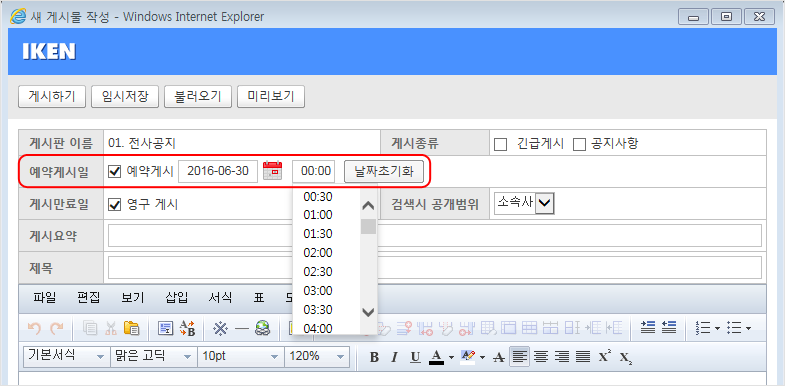Open the 맑은 고딕 font dropdown
This screenshot has width=792, height=386.
[154, 356]
